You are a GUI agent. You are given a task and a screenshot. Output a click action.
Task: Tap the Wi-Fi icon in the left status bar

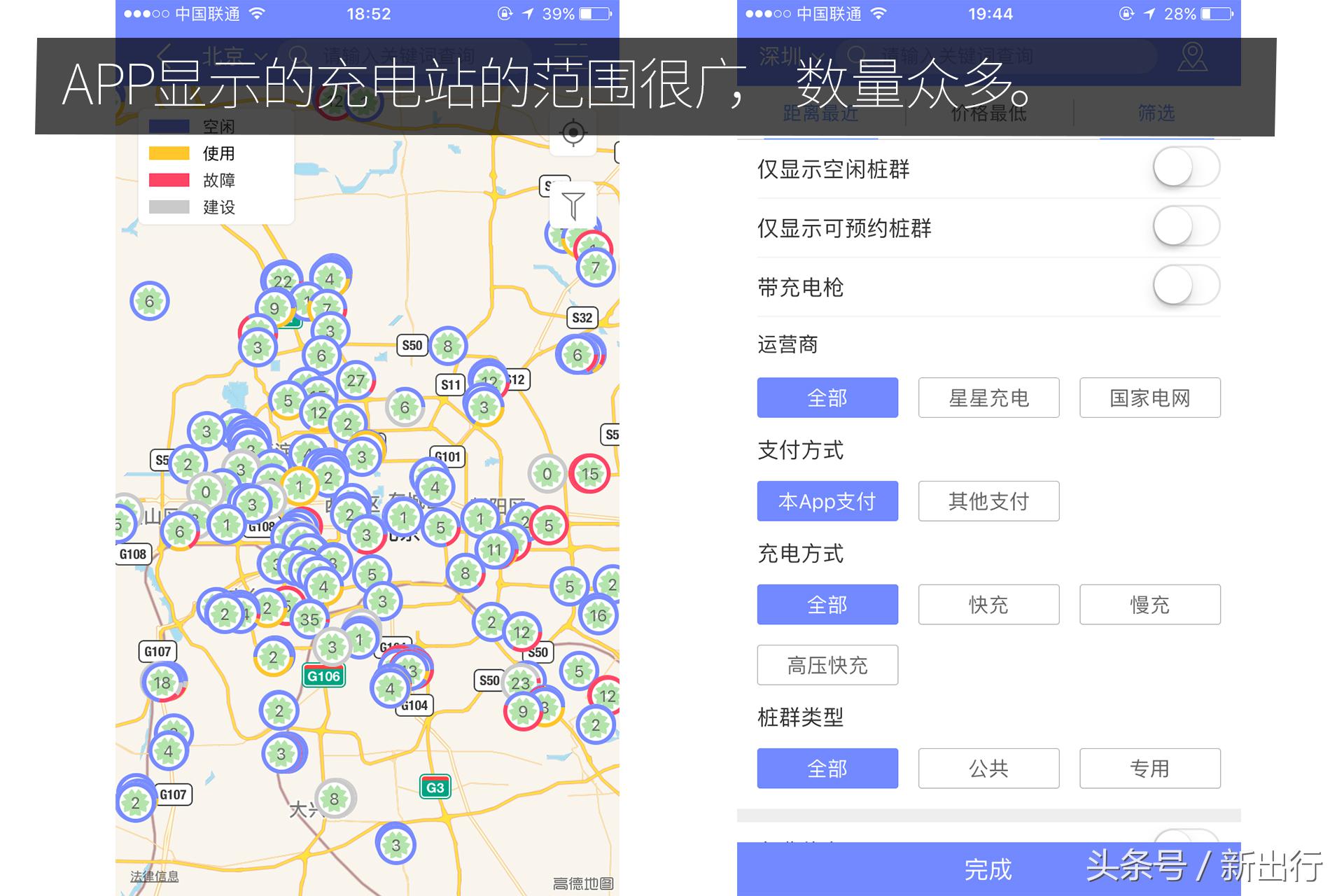point(258,14)
